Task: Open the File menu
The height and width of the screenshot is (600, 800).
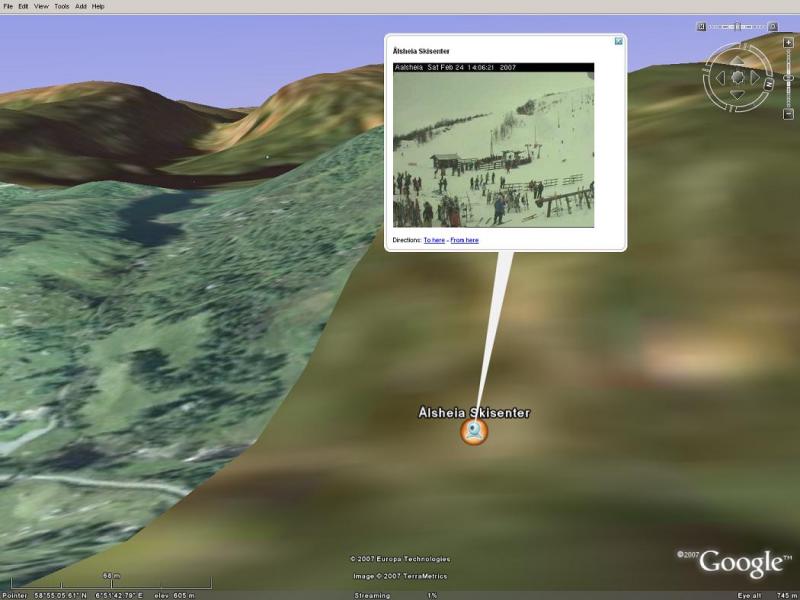Action: point(8,6)
